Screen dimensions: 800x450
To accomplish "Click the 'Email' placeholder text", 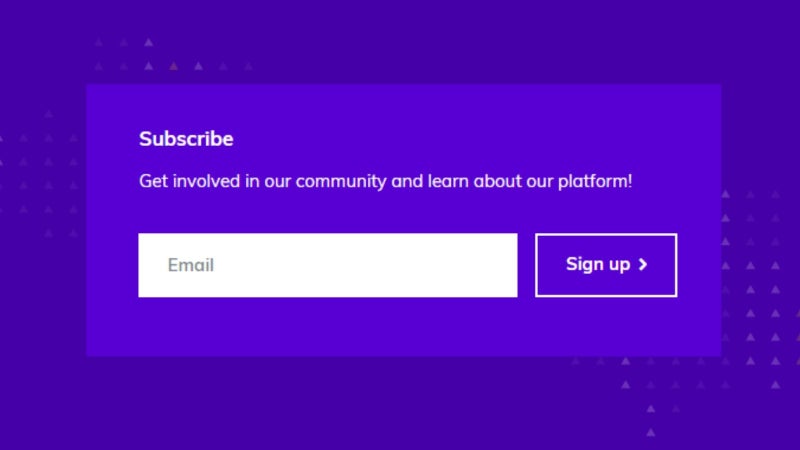I will (x=190, y=265).
